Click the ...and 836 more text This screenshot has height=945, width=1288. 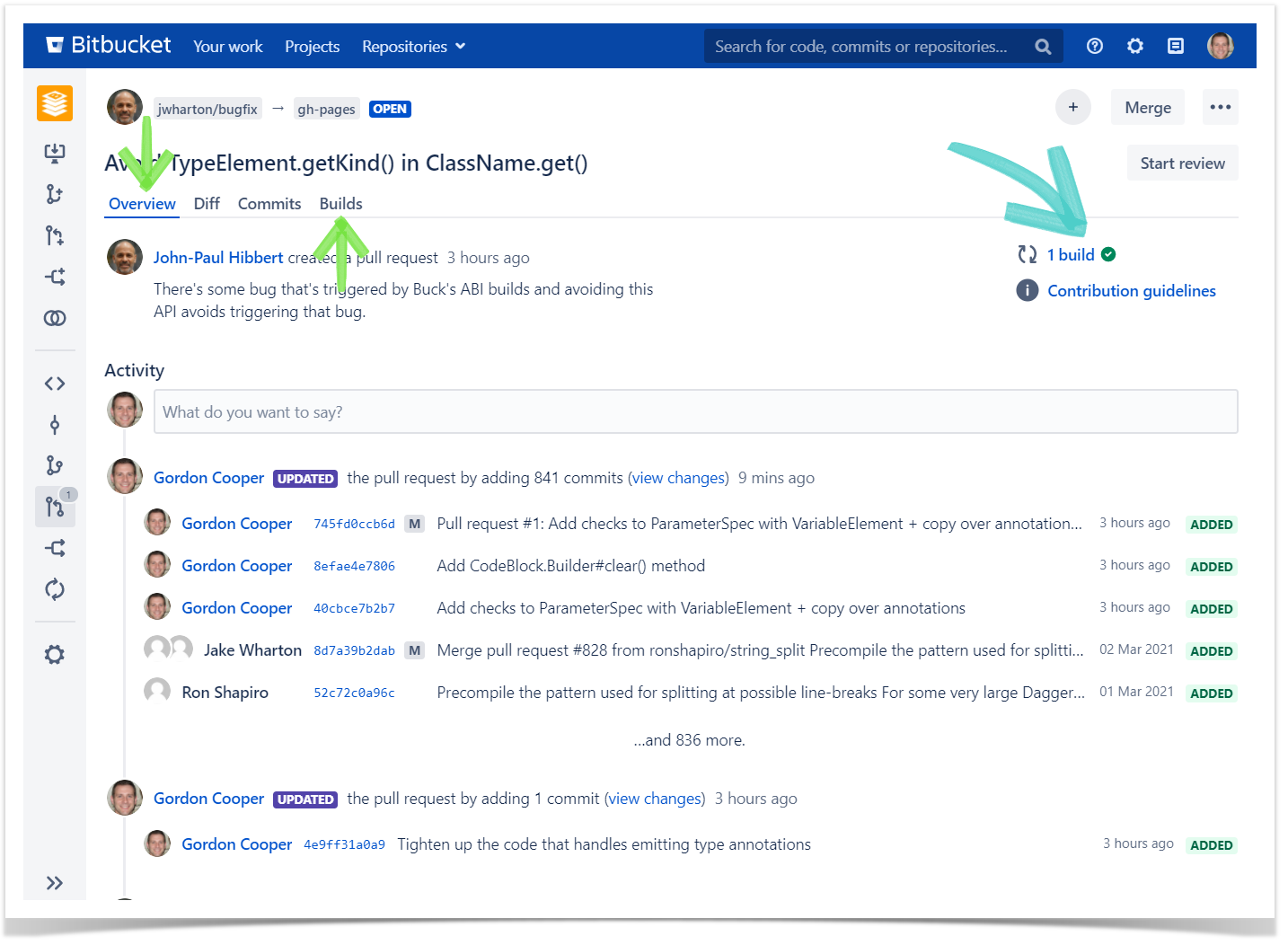689,740
